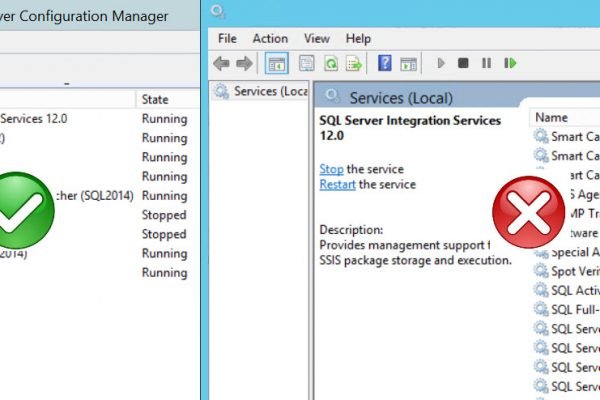
Task: Click the Restart Service icon
Action: coord(510,64)
